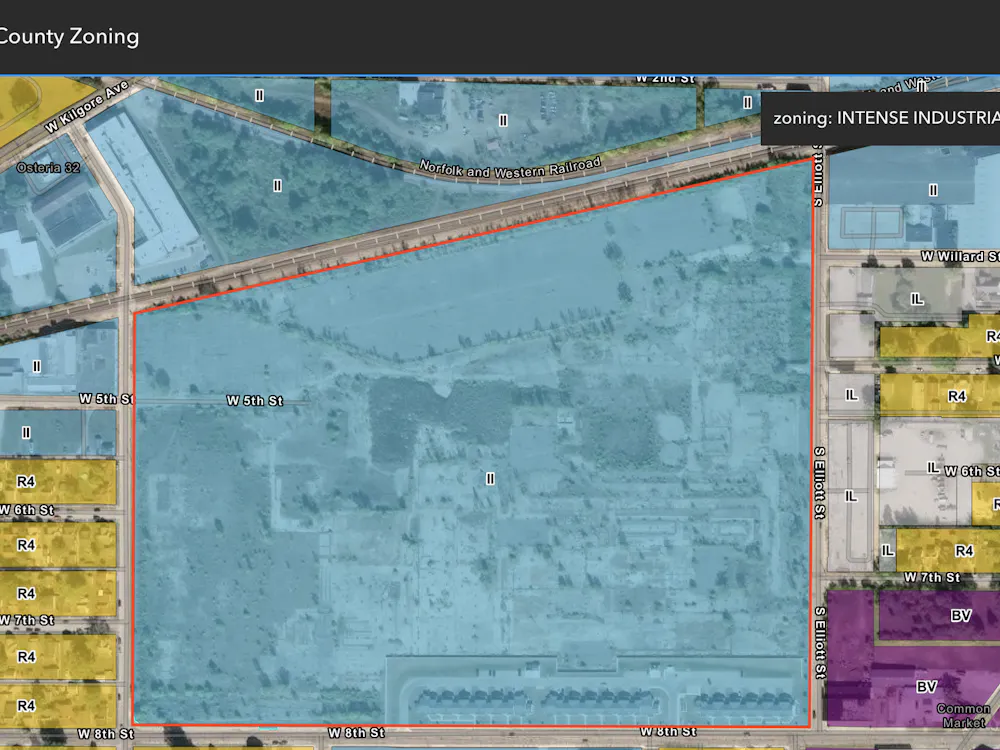Click W 5th St label inside red-outlined parcel
Image resolution: width=1000 pixels, height=750 pixels.
tap(254, 401)
